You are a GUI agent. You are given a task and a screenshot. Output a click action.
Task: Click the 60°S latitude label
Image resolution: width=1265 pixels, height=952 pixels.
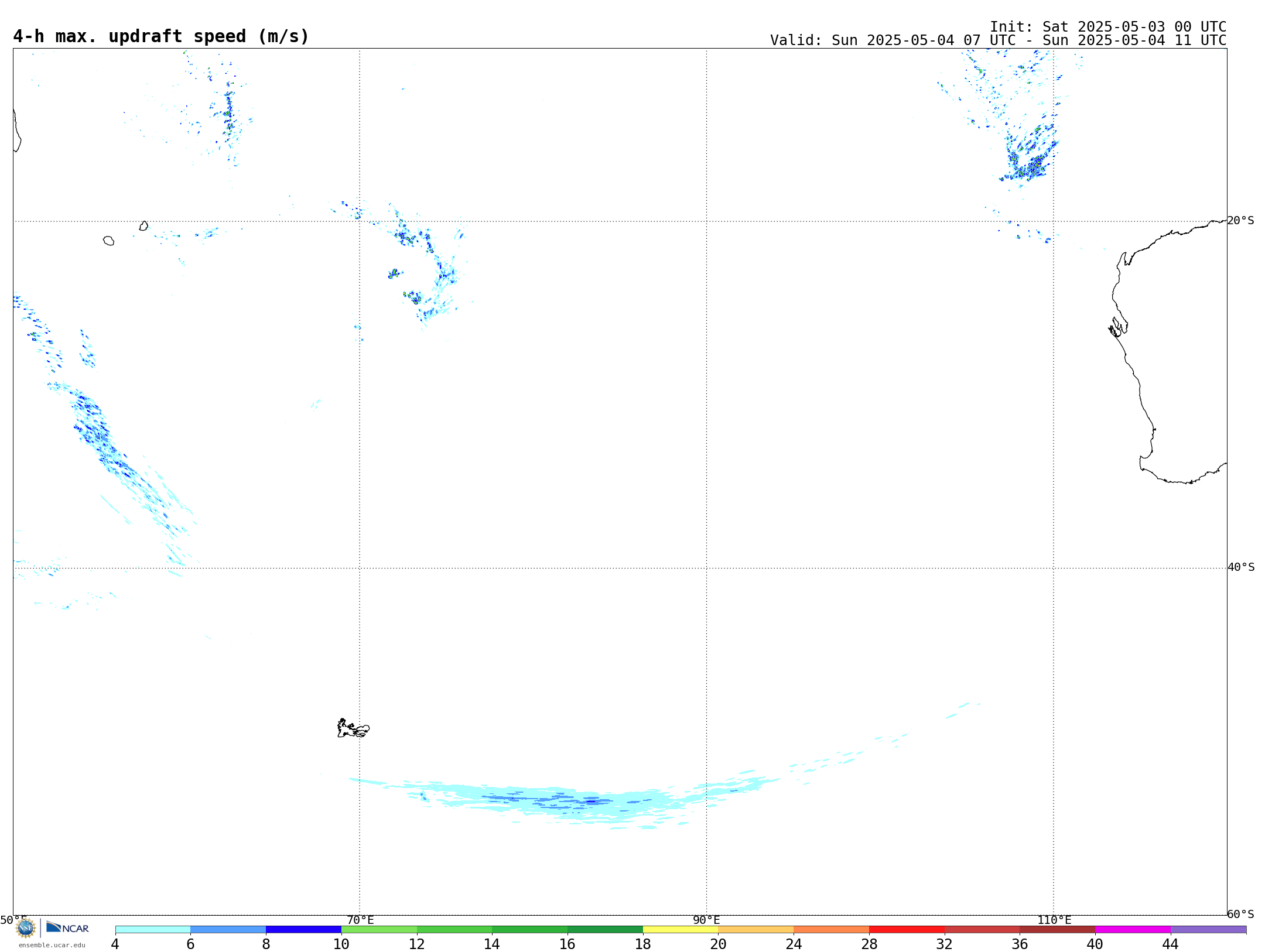point(1240,914)
